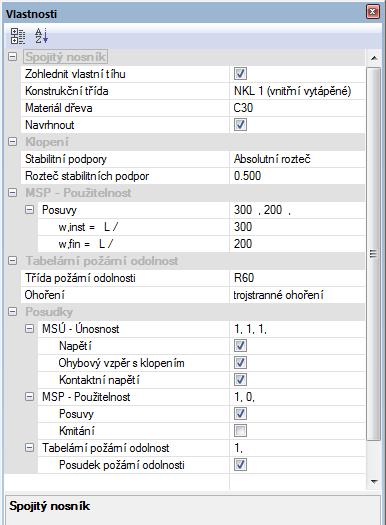Collapse the Posuvy subgroup with values 300, 200
Viewport: 386px width, 525px height.
point(29,210)
